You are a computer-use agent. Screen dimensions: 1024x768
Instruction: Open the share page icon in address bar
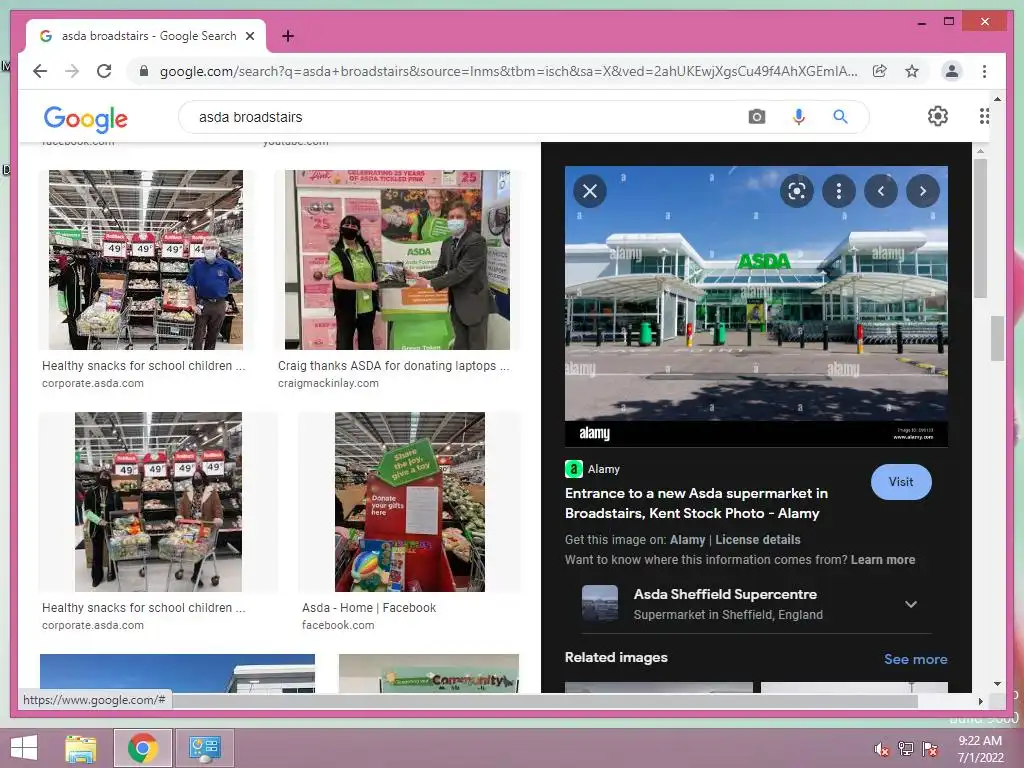(880, 71)
